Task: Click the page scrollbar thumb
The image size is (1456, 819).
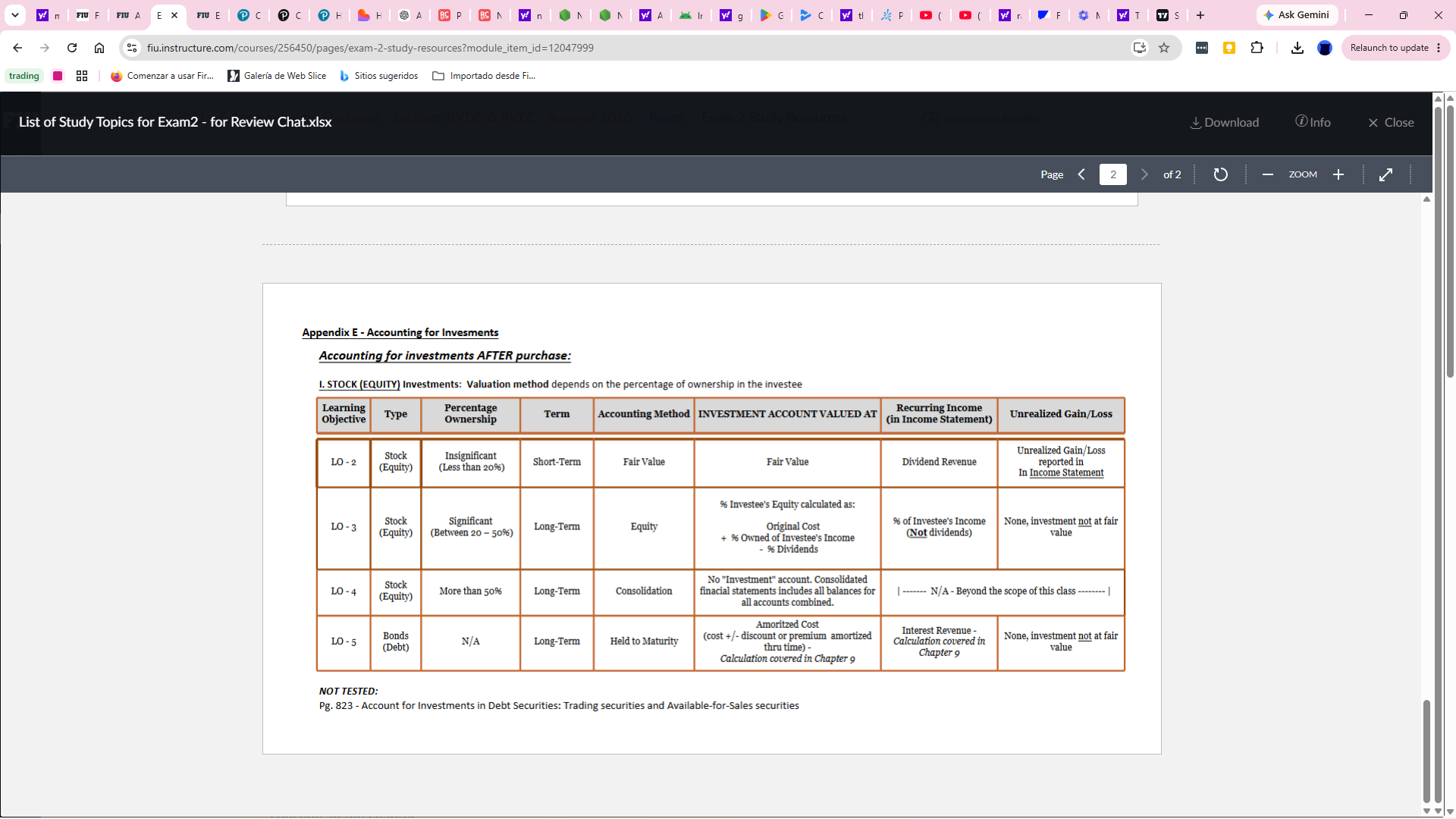Action: [x=1450, y=241]
